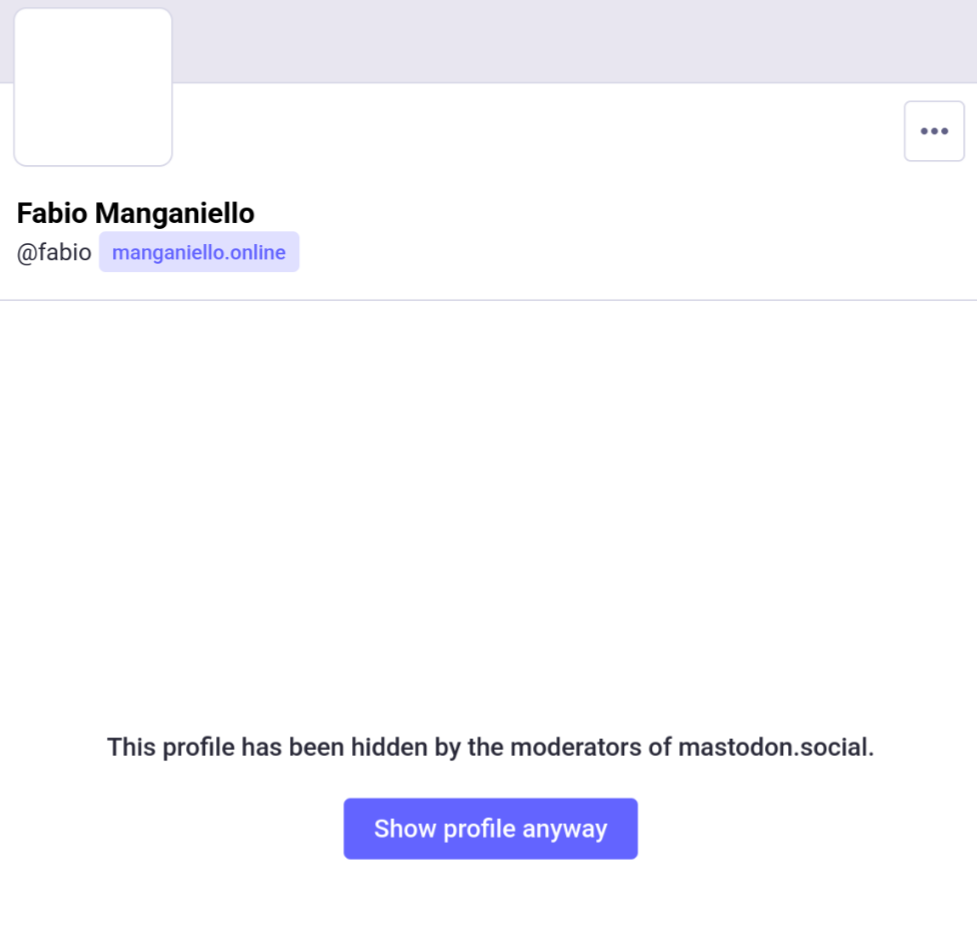Screen dimensions: 977x929
Task: Click the @fabio username handle
Action: point(54,253)
